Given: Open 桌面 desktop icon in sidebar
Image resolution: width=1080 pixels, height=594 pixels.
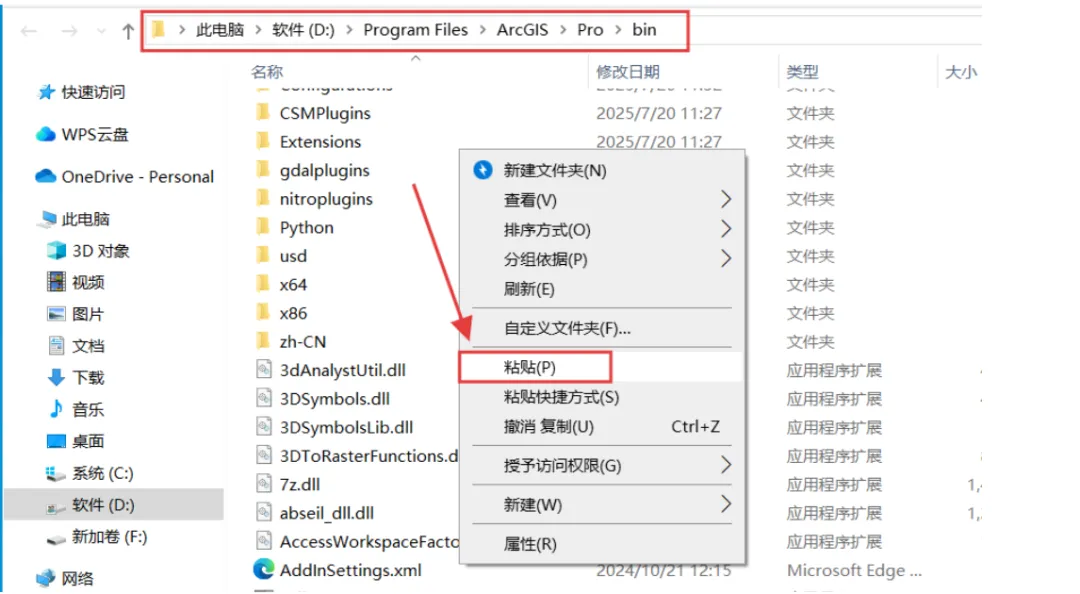Looking at the screenshot, I should pyautogui.click(x=56, y=441).
